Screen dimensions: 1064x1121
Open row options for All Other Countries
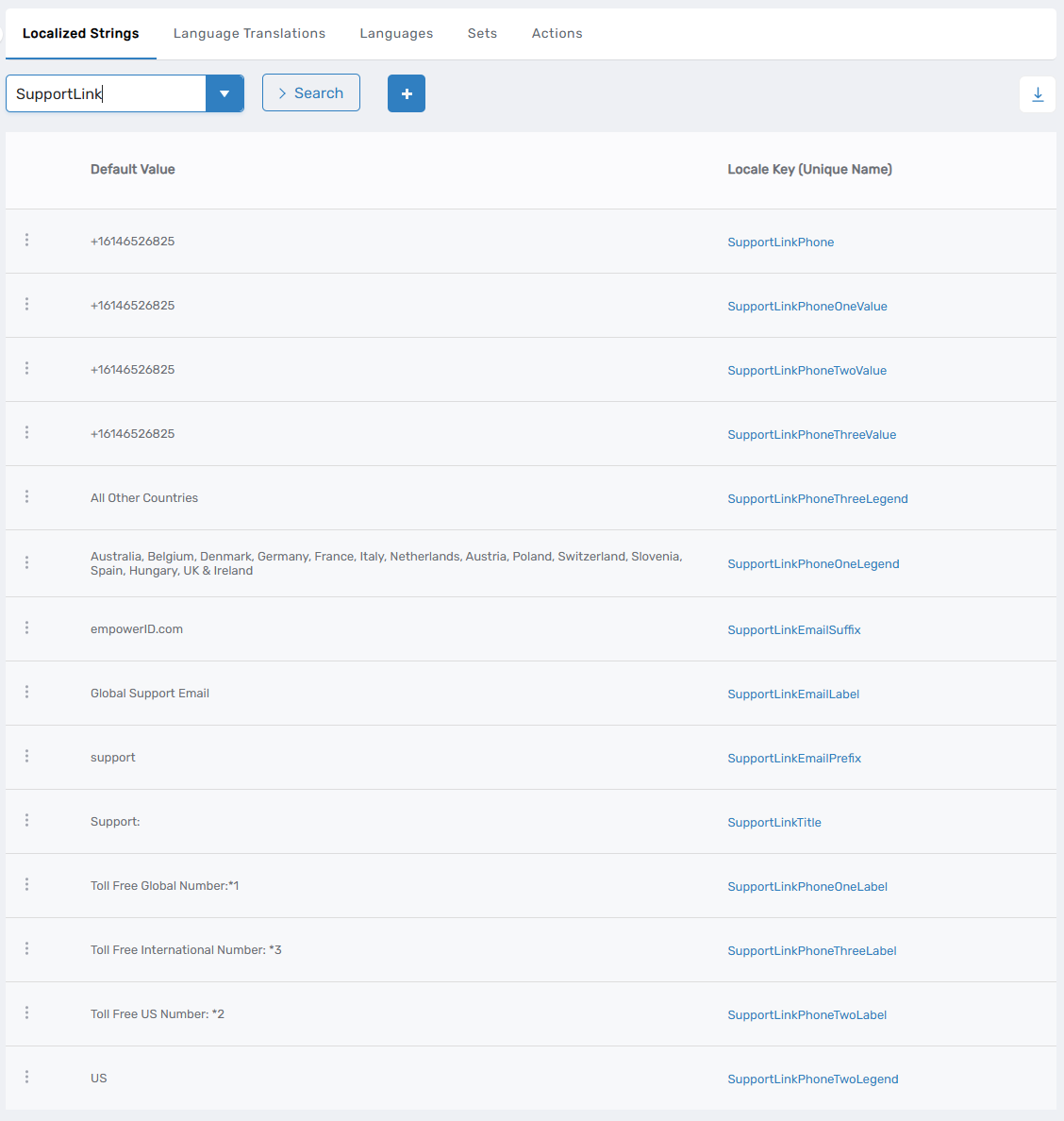[x=26, y=497]
